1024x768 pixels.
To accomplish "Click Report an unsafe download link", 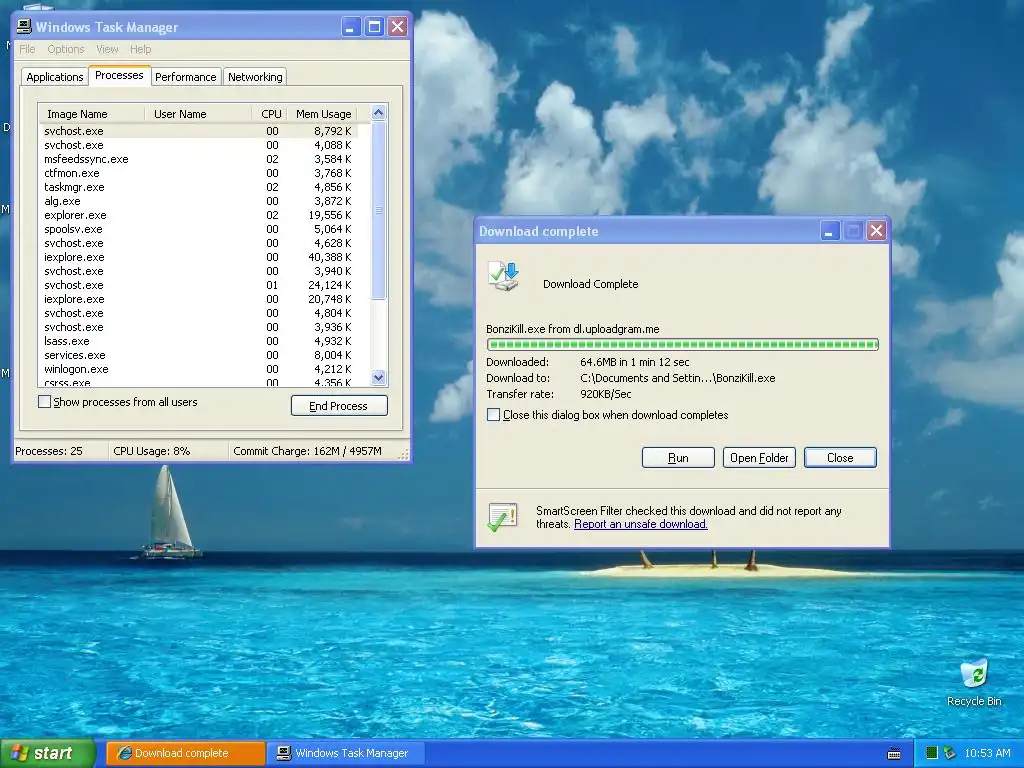I will pyautogui.click(x=640, y=524).
